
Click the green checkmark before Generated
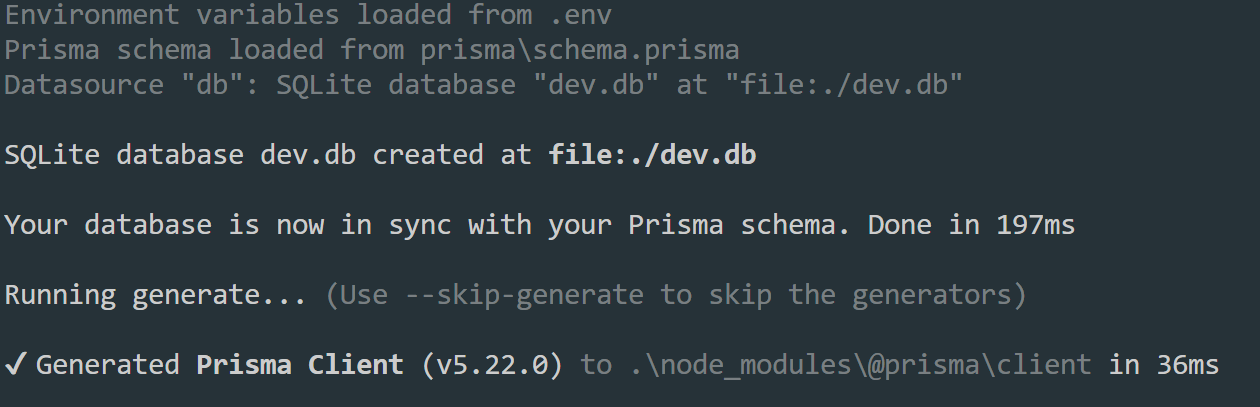click(15, 365)
